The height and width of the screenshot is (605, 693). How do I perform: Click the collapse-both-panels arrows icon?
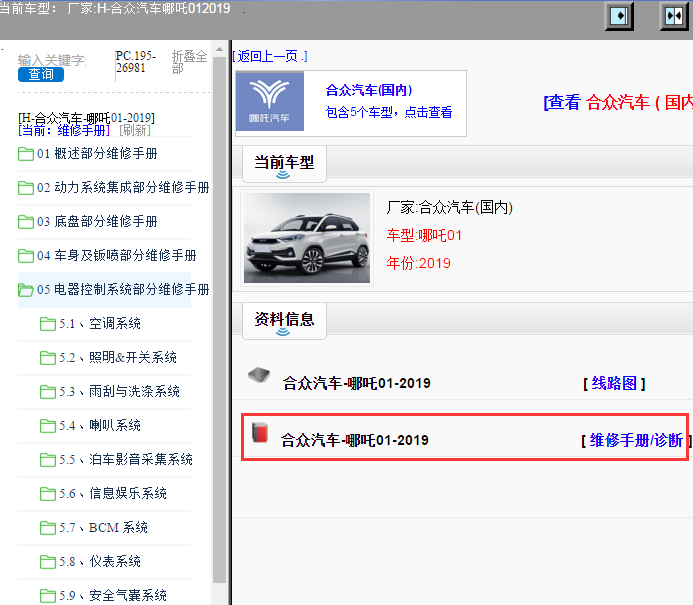point(674,16)
